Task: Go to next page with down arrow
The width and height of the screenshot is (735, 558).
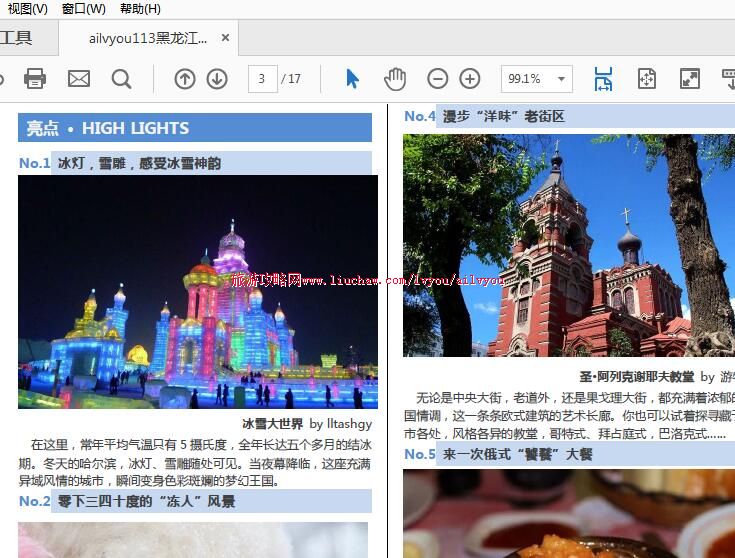Action: 217,78
